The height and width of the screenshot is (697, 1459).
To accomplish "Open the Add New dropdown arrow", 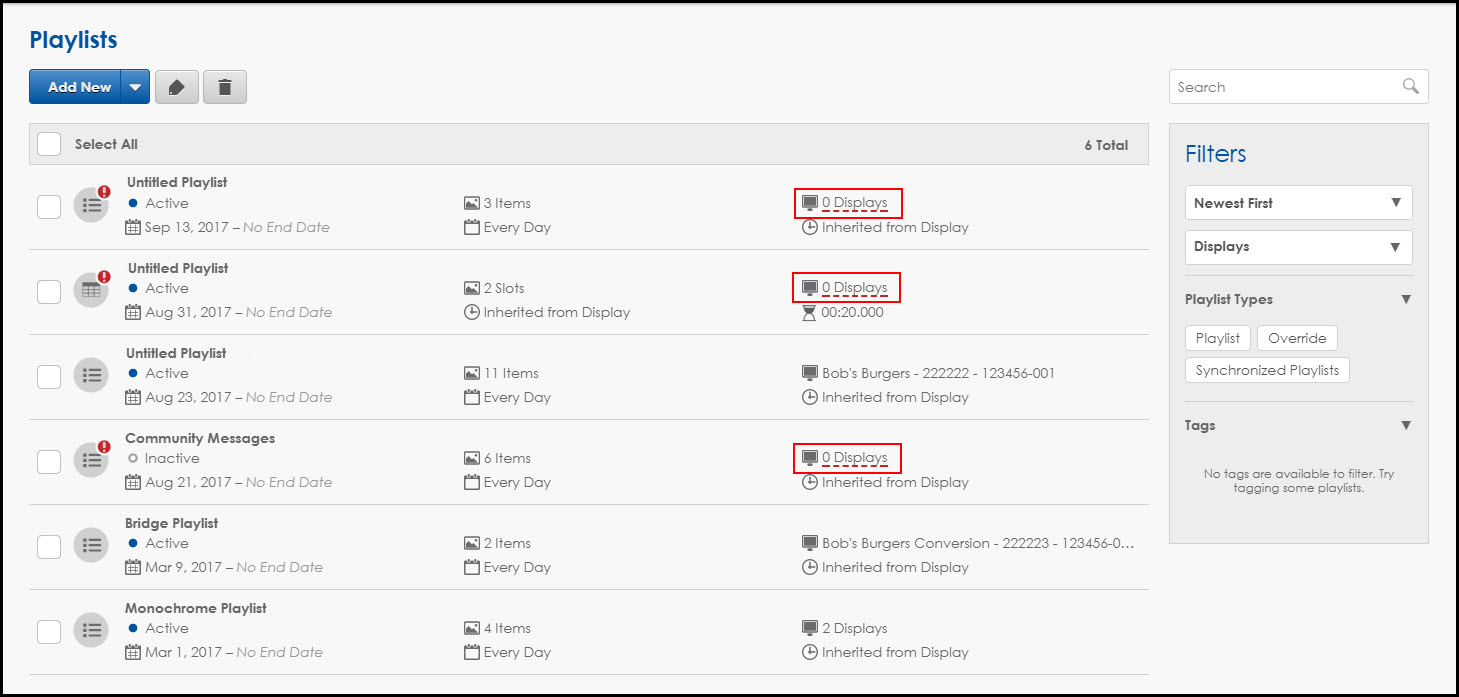I will [135, 87].
